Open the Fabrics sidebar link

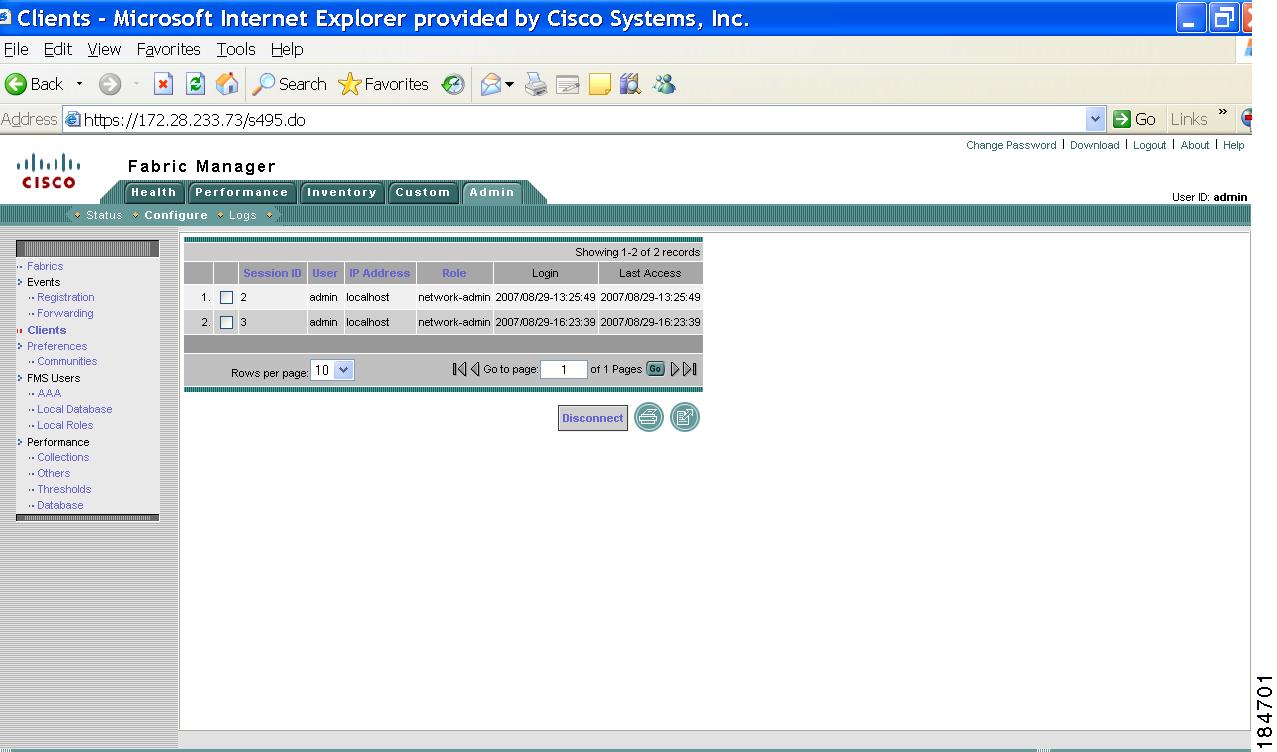tap(45, 266)
